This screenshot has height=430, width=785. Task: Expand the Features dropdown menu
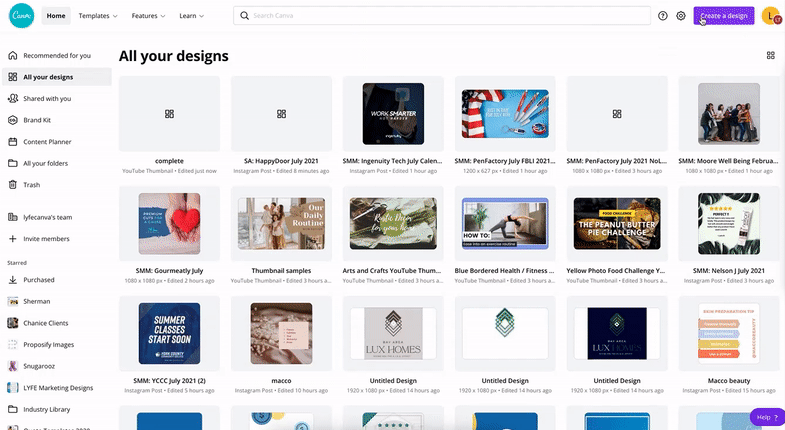point(148,16)
